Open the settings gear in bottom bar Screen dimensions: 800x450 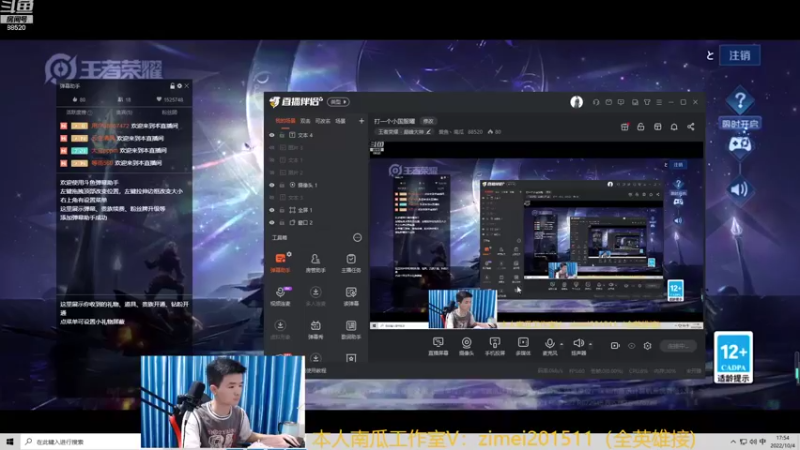pos(647,345)
